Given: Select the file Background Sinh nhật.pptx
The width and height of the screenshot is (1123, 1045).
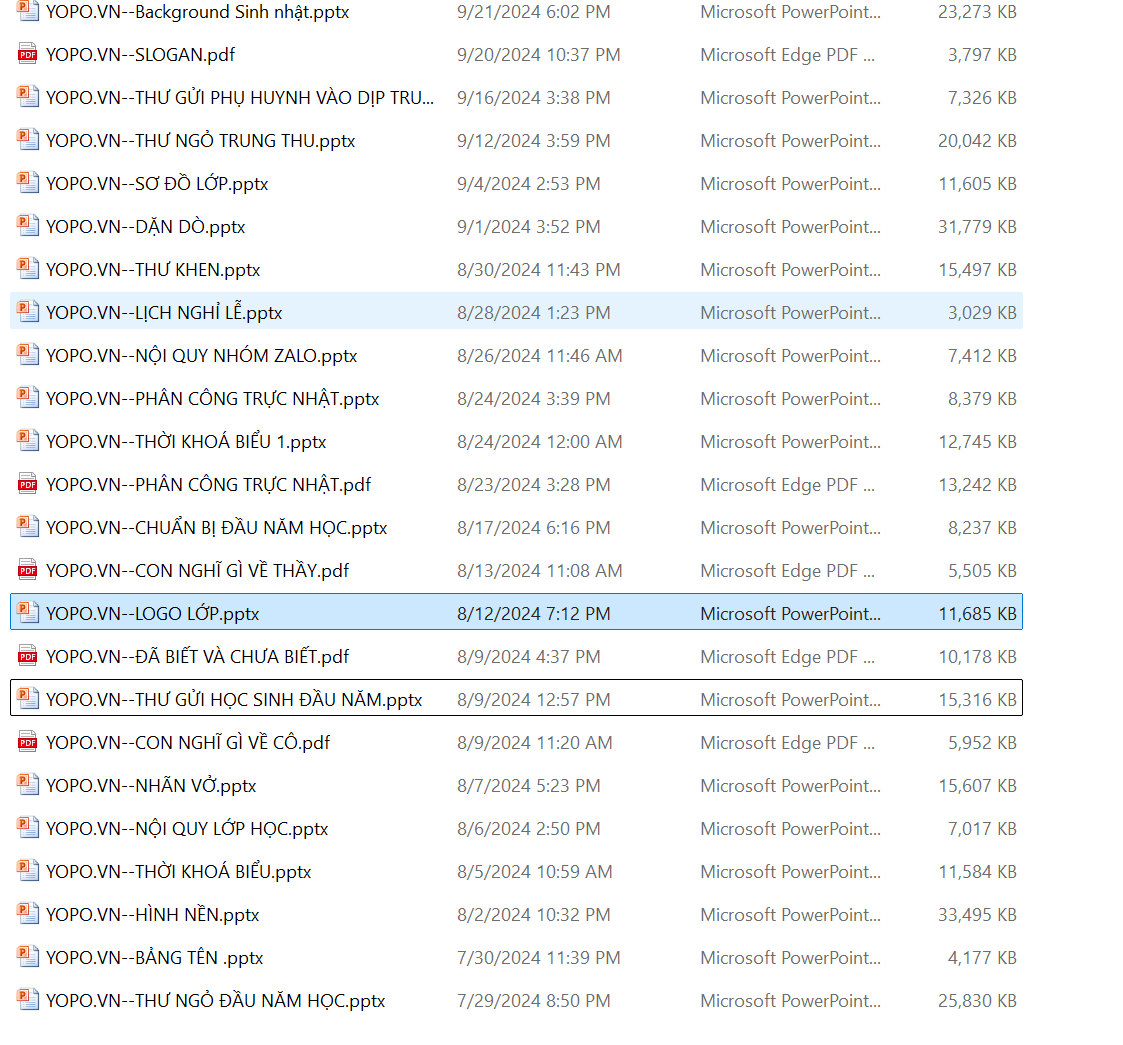Looking at the screenshot, I should [197, 13].
